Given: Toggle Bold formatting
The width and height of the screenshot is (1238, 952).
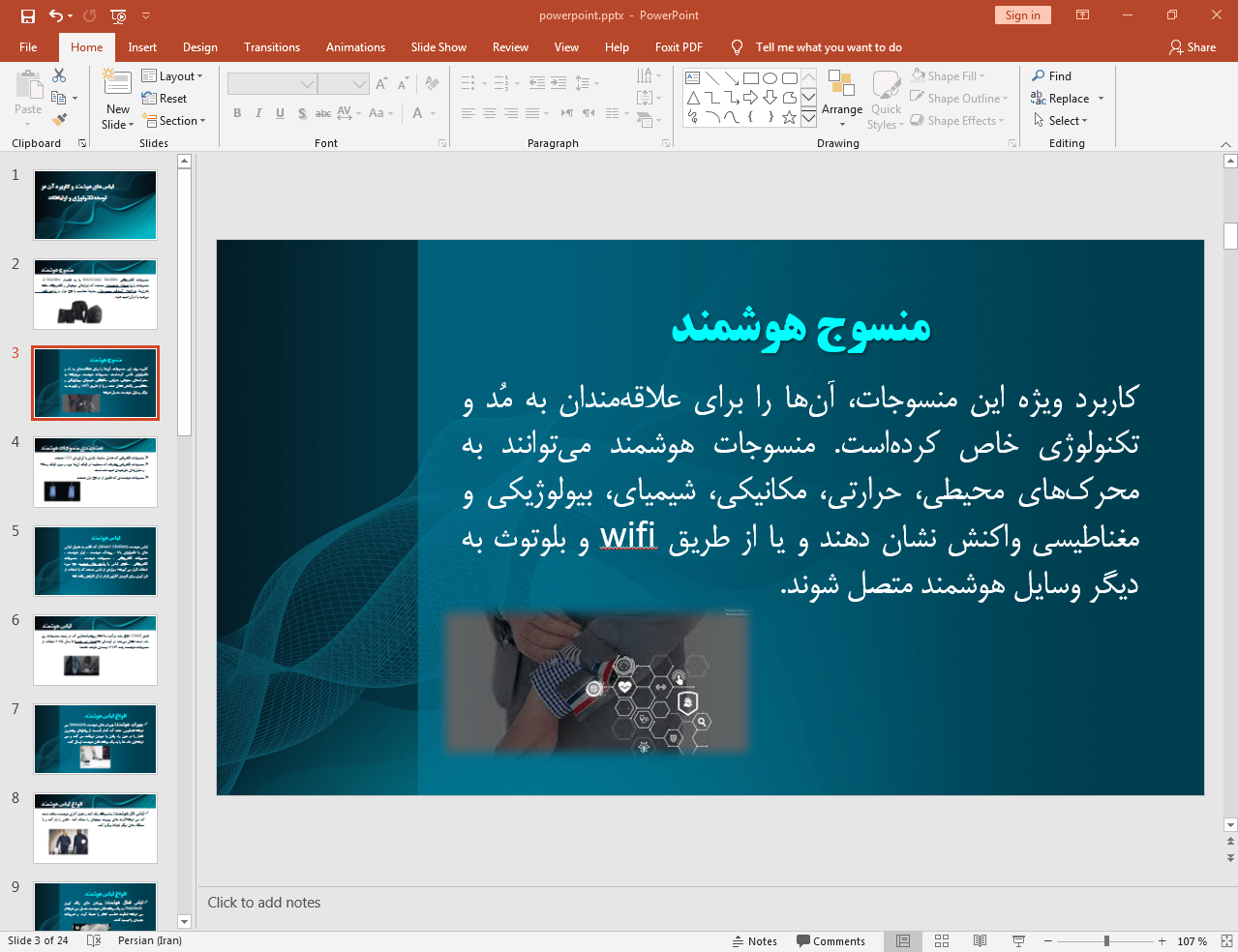Looking at the screenshot, I should (x=237, y=113).
